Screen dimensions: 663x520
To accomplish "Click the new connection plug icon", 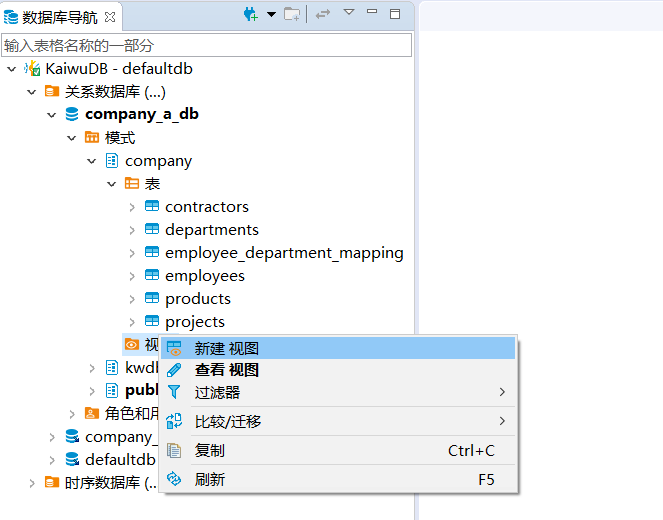I will point(250,14).
